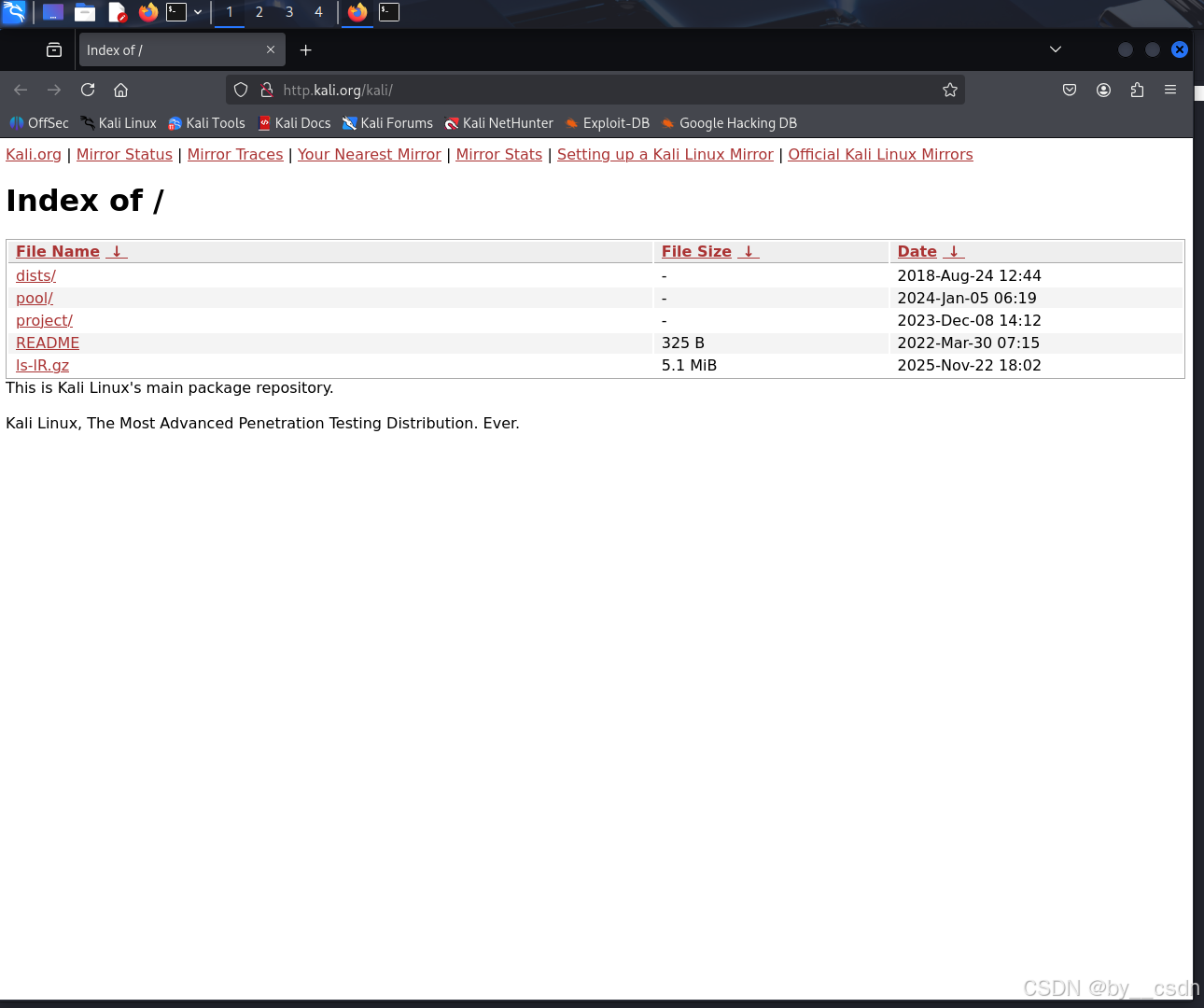Open a new browser tab

tap(305, 50)
